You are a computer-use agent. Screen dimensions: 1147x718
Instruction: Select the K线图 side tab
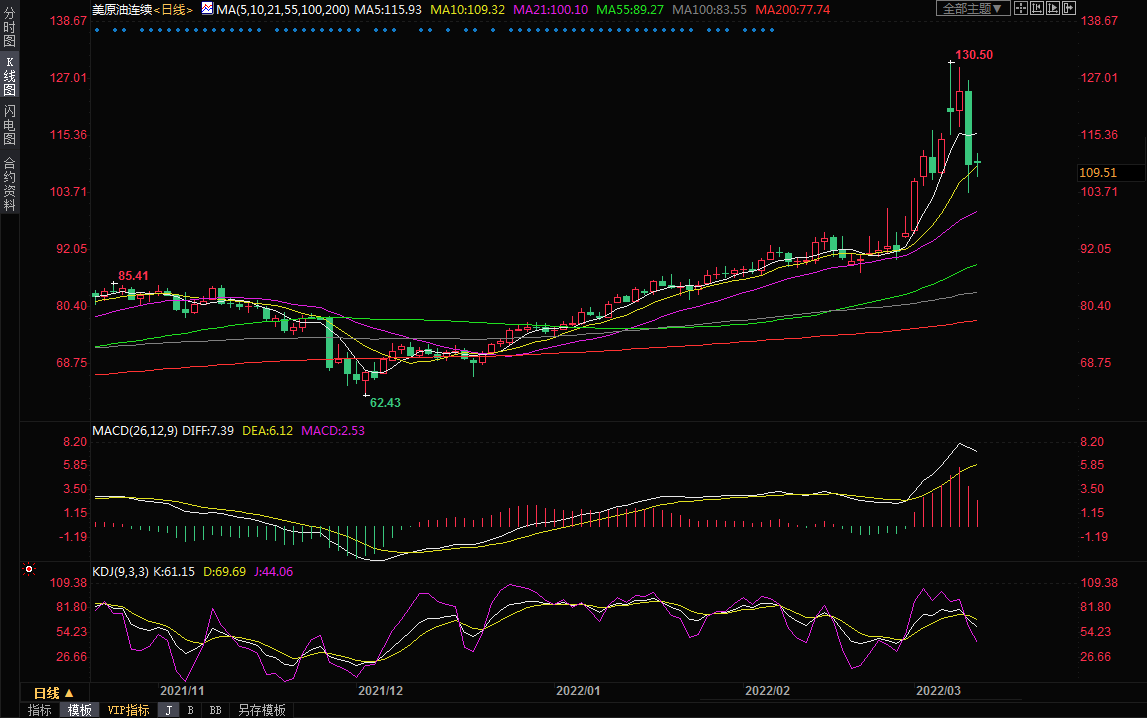[x=9, y=76]
